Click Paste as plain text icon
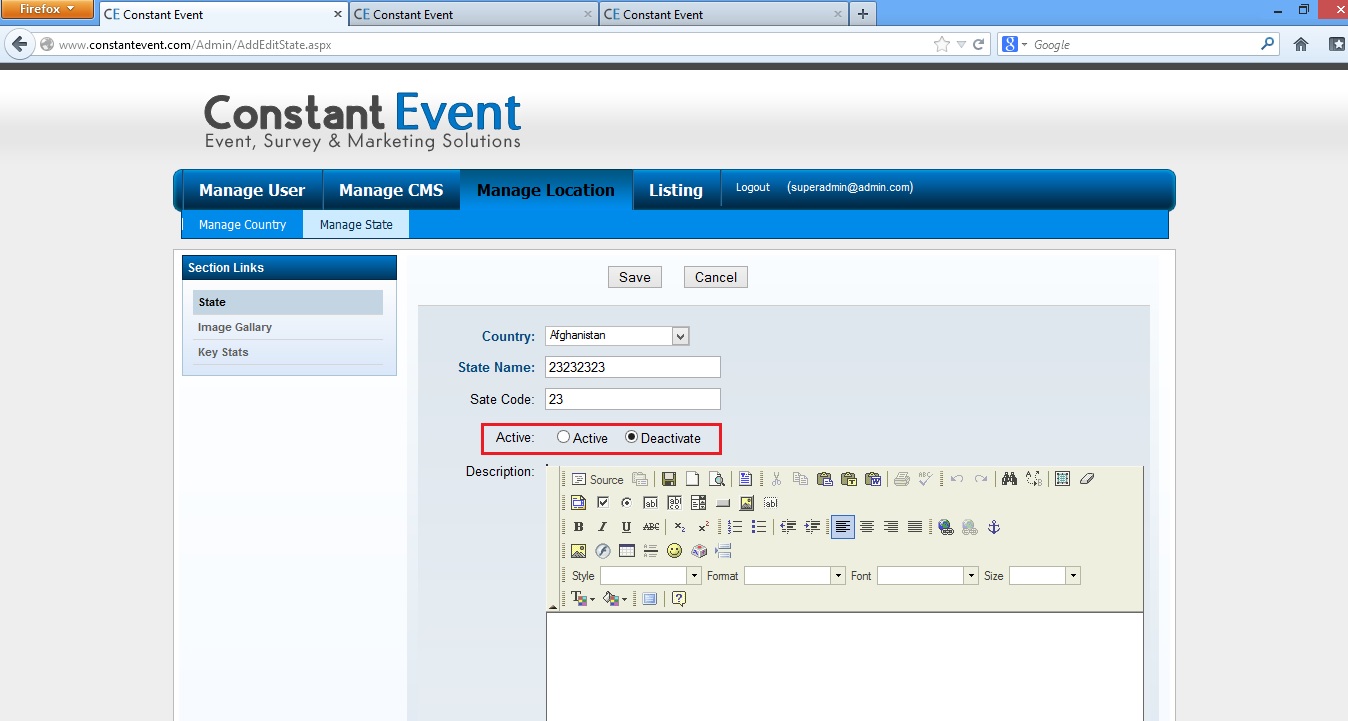The width and height of the screenshot is (1348, 721). 848,479
